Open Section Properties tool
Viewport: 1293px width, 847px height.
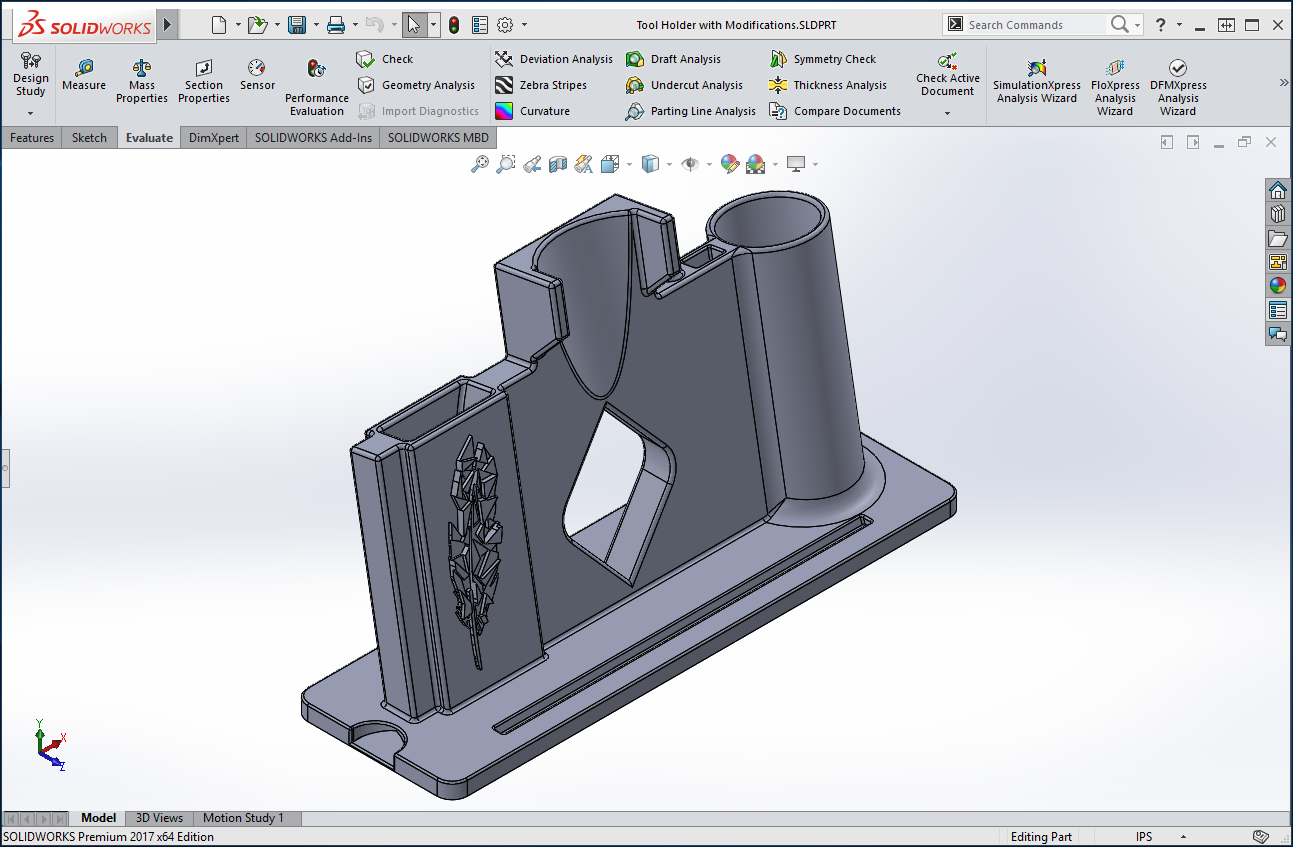(204, 68)
